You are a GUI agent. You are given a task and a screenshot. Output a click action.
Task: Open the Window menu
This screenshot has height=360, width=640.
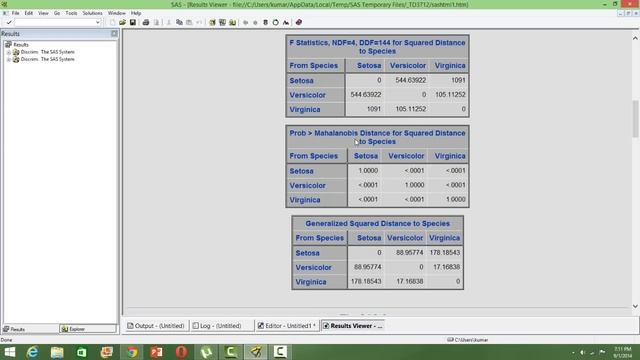coord(117,13)
